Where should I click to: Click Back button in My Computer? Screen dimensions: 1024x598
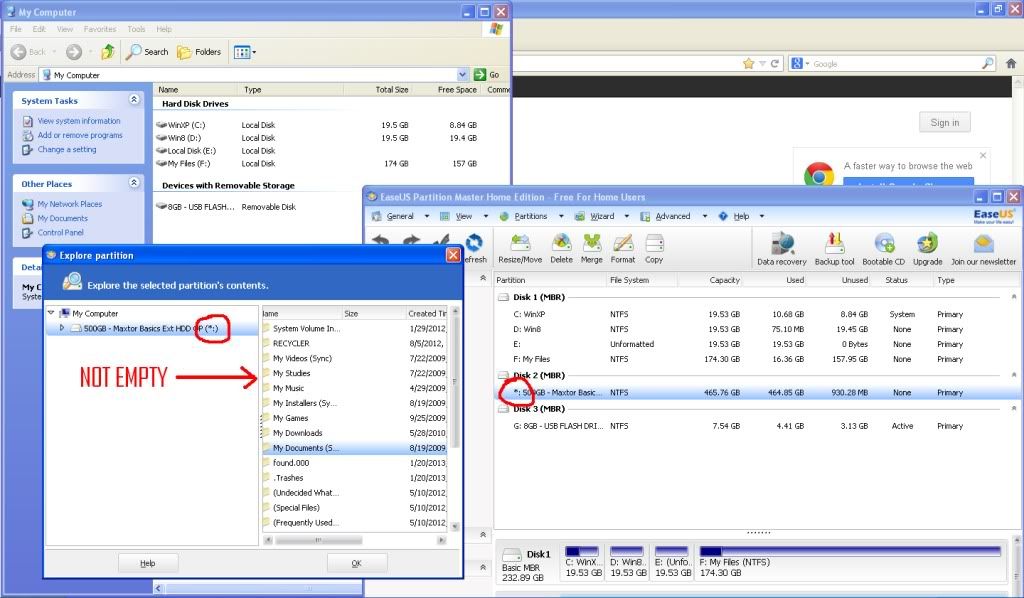pyautogui.click(x=29, y=52)
